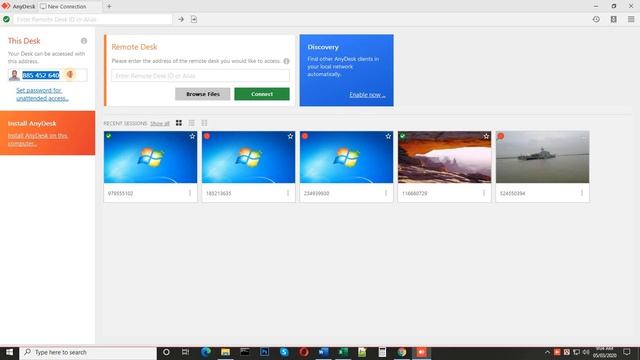
Task: Click the top address bar input
Action: (93, 19)
